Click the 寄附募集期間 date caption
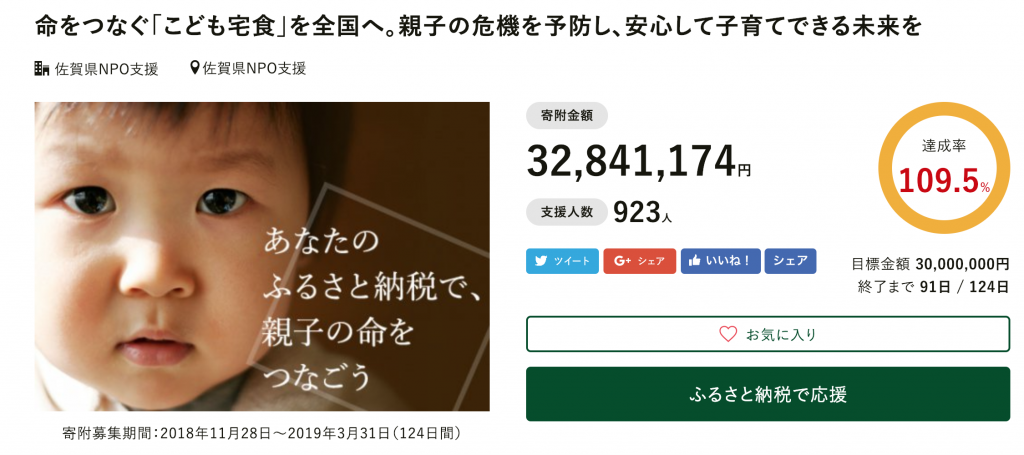Screen dimensions: 1024x455 (261, 434)
